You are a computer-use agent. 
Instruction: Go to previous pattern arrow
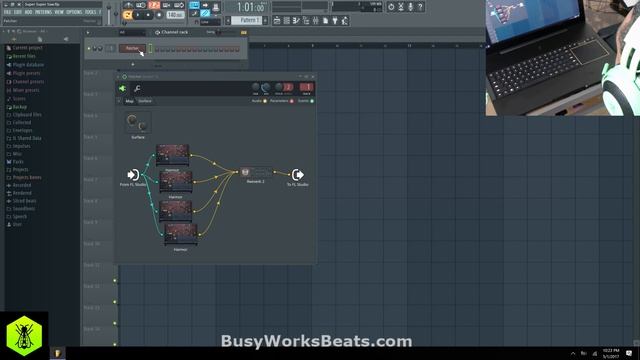click(x=228, y=20)
